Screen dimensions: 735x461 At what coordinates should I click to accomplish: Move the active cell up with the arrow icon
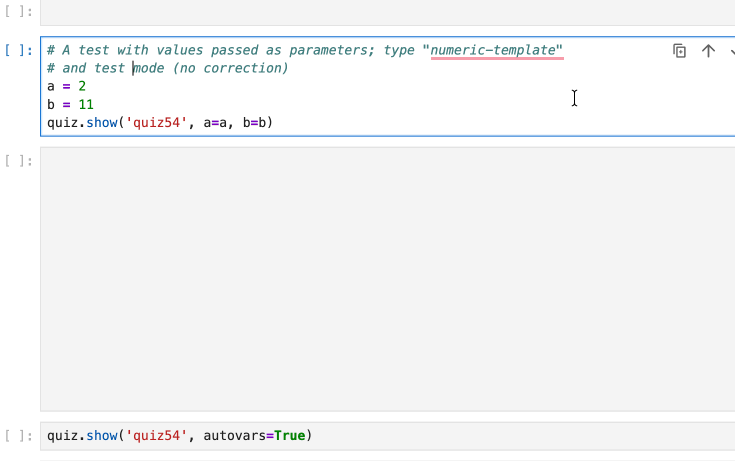(x=708, y=51)
